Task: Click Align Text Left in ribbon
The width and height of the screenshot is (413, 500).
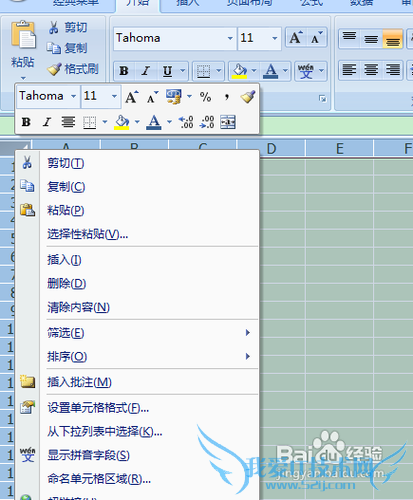Action: 349,70
